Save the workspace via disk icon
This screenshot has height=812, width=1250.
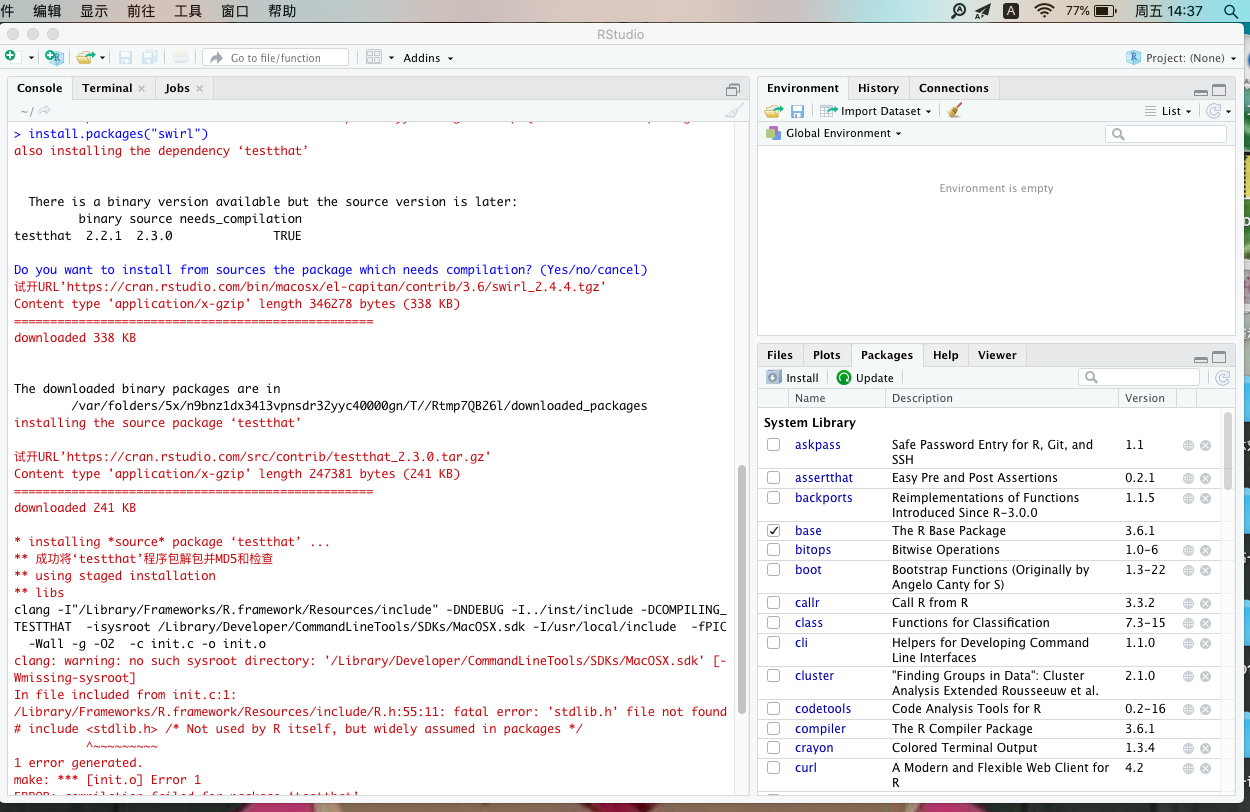795,110
